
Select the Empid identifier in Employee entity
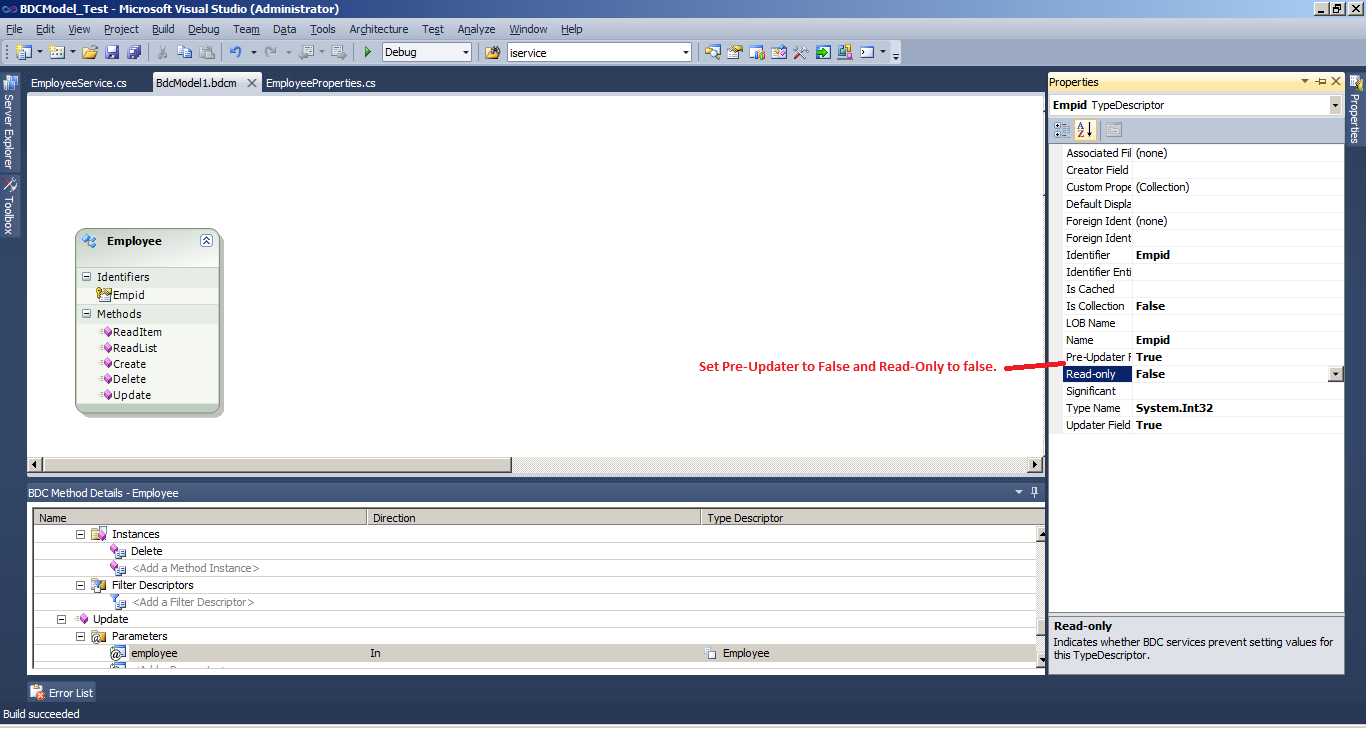(x=128, y=295)
